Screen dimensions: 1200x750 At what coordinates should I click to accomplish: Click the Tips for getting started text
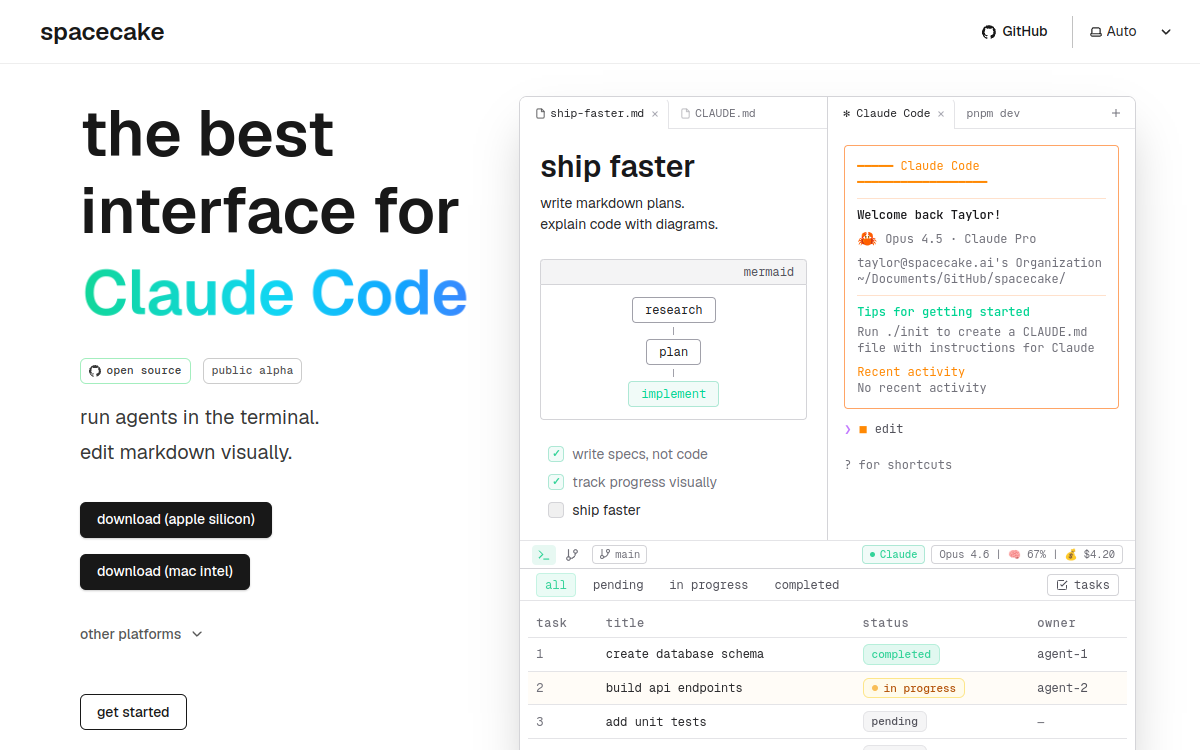(x=943, y=312)
